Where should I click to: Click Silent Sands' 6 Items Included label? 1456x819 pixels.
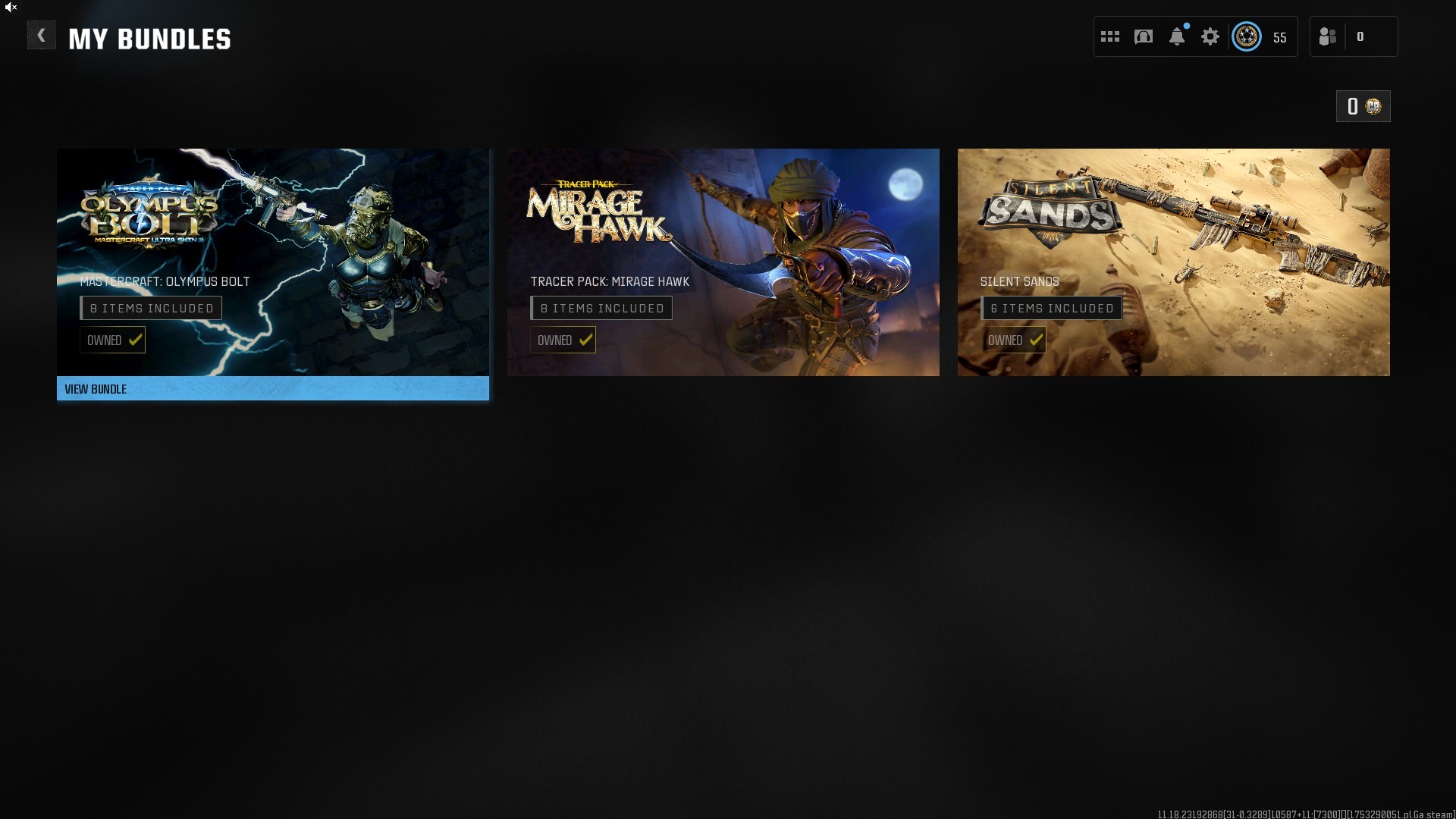[x=1051, y=308]
